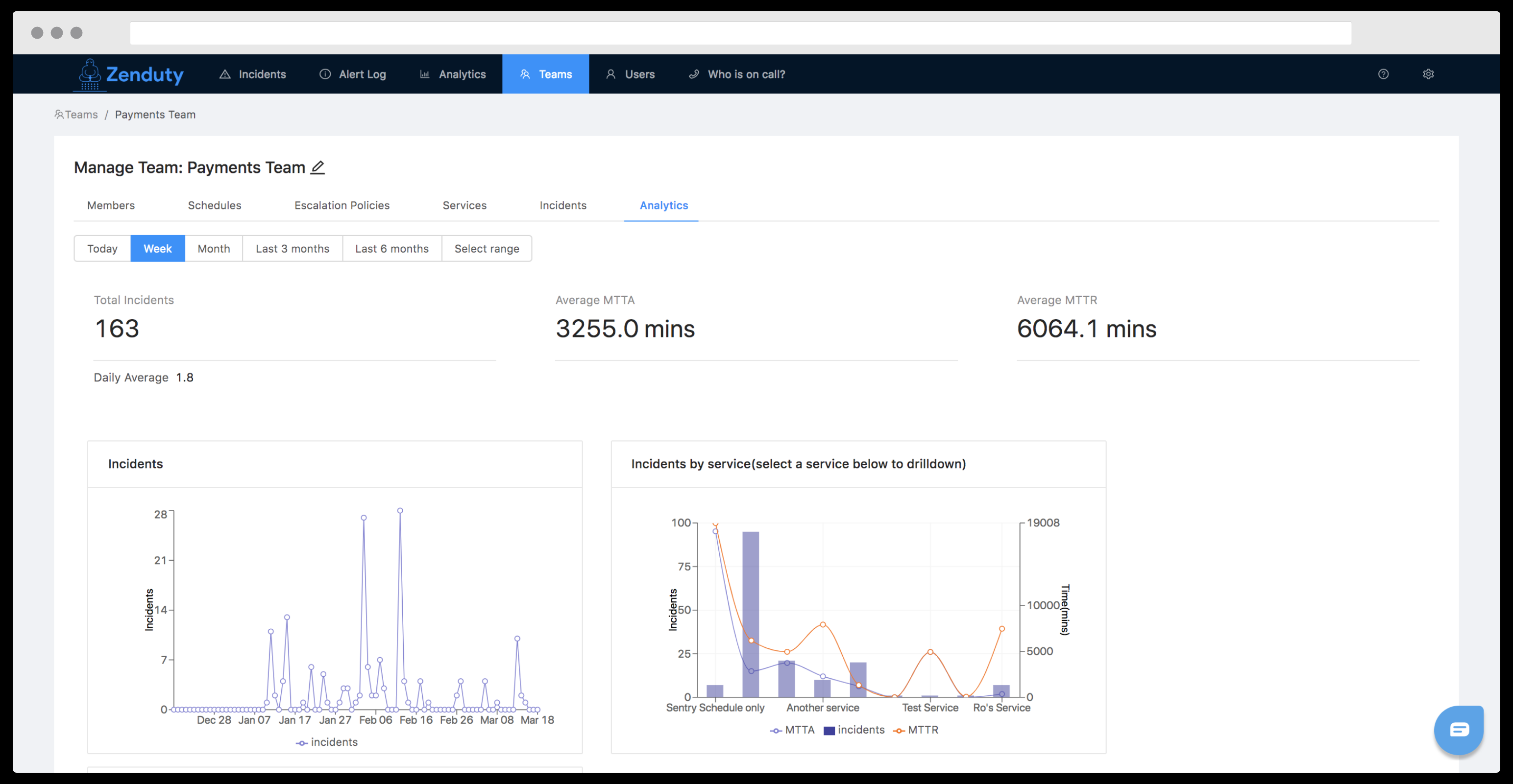Click the Zenduty logo

(129, 74)
